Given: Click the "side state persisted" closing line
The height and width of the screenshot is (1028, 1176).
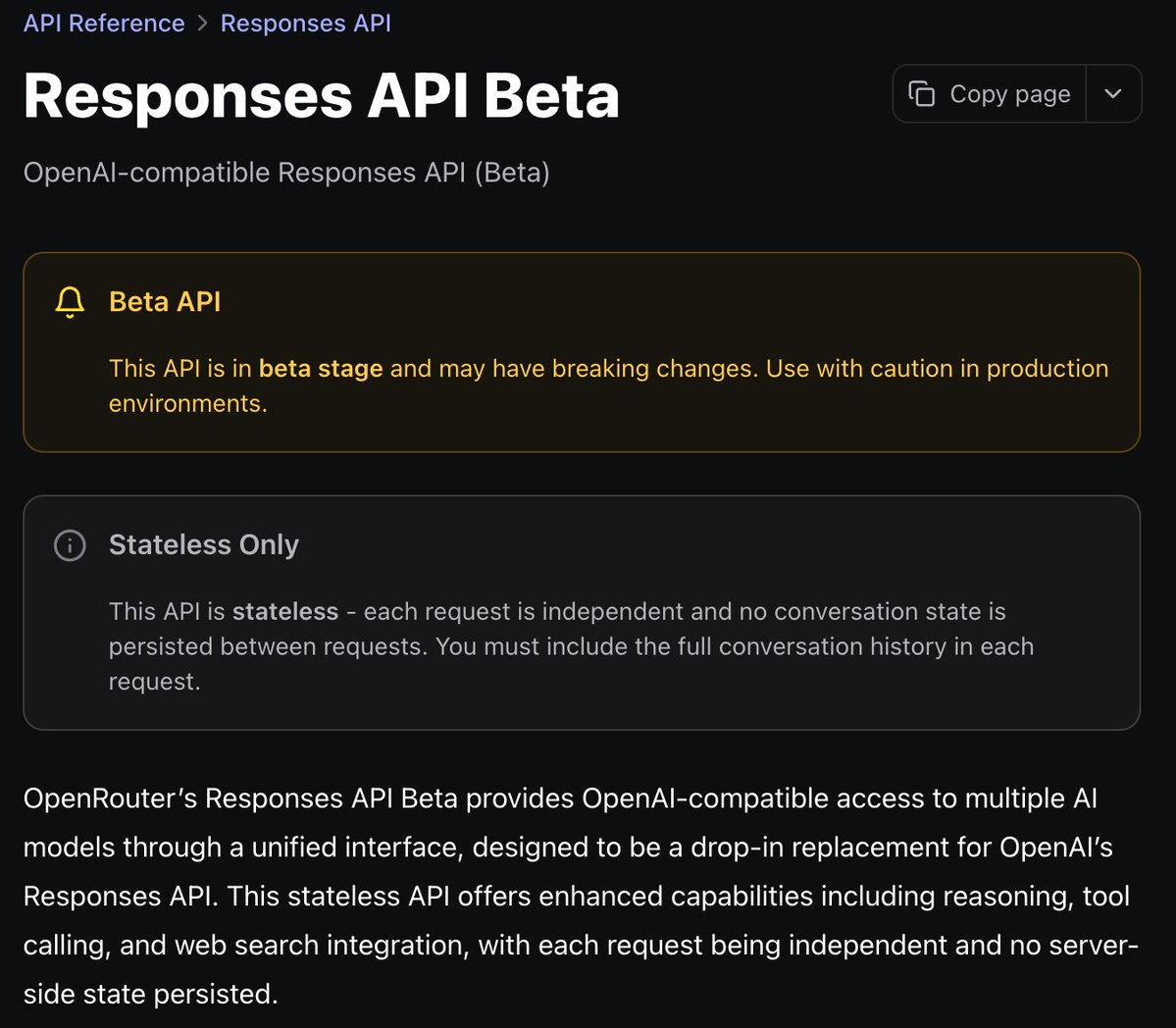Looking at the screenshot, I should (x=150, y=995).
